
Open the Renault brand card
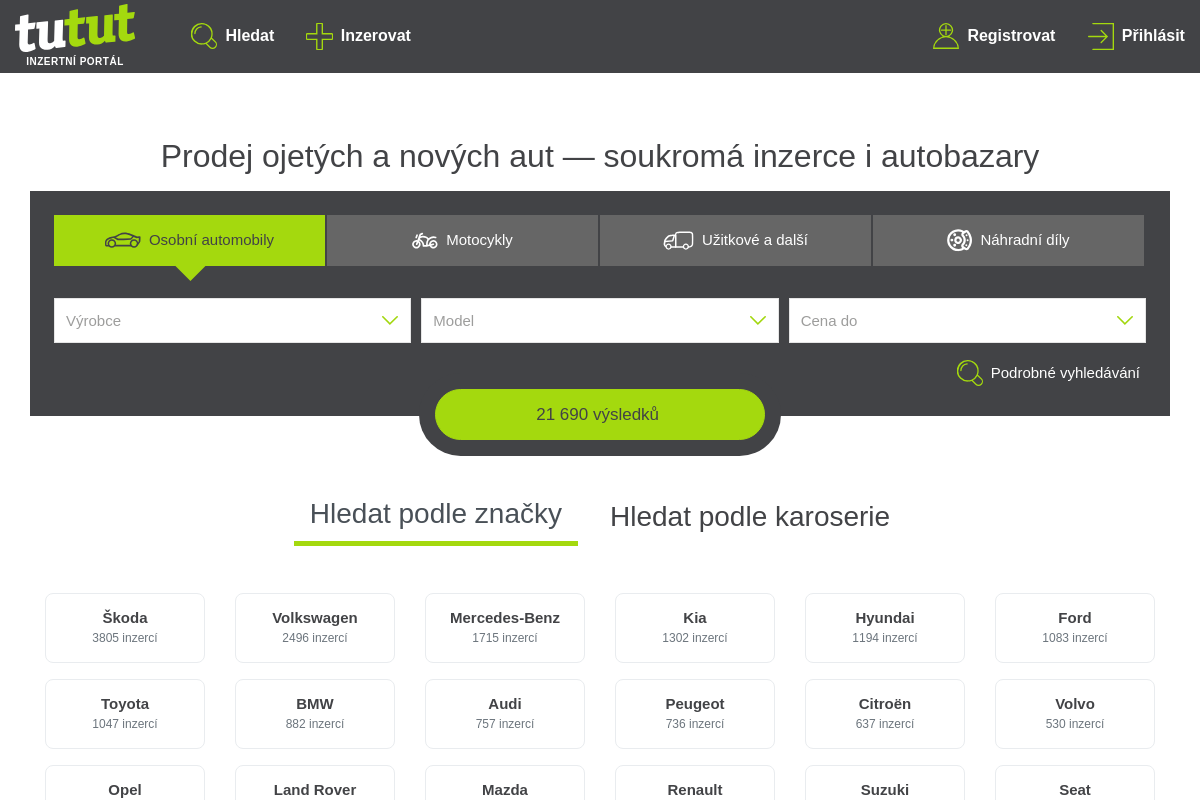[x=695, y=783]
